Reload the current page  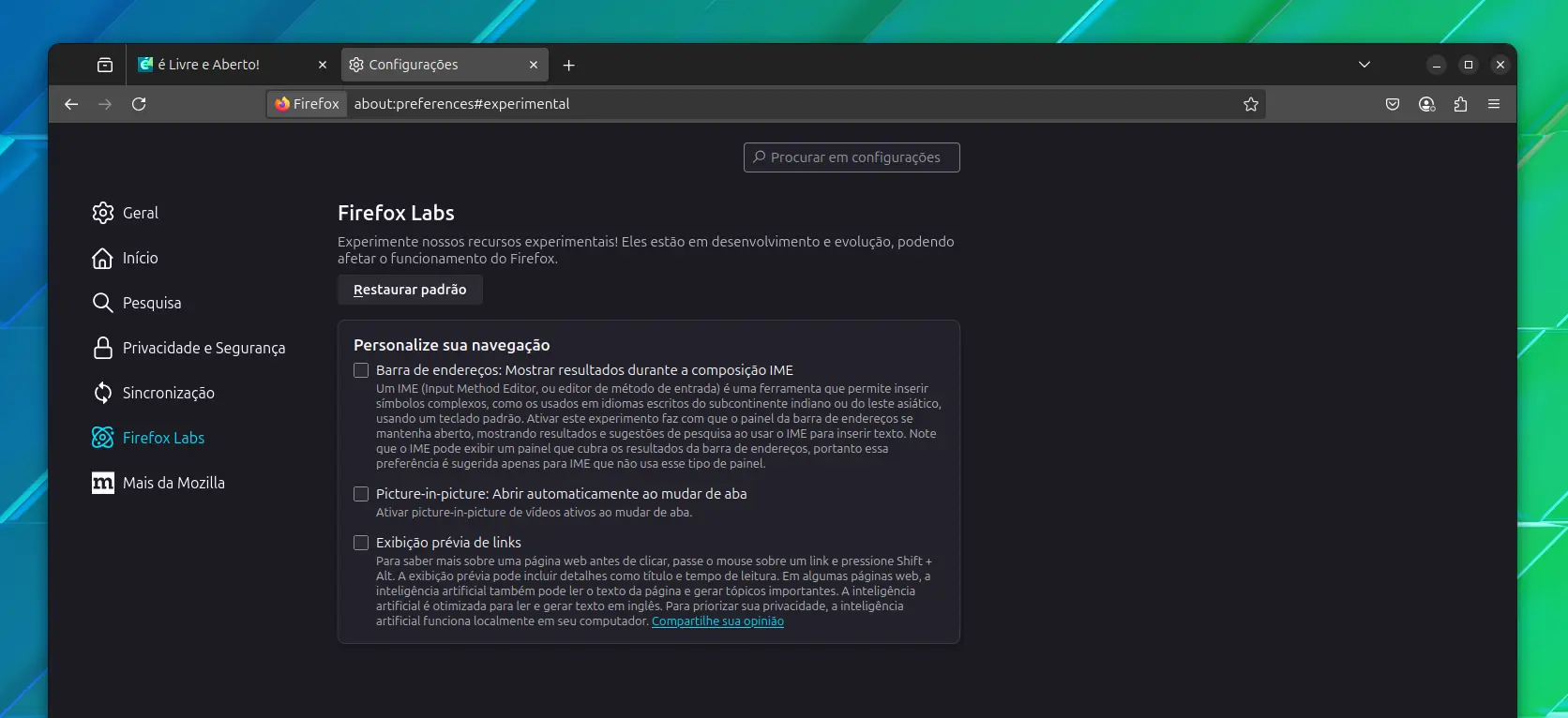139,104
